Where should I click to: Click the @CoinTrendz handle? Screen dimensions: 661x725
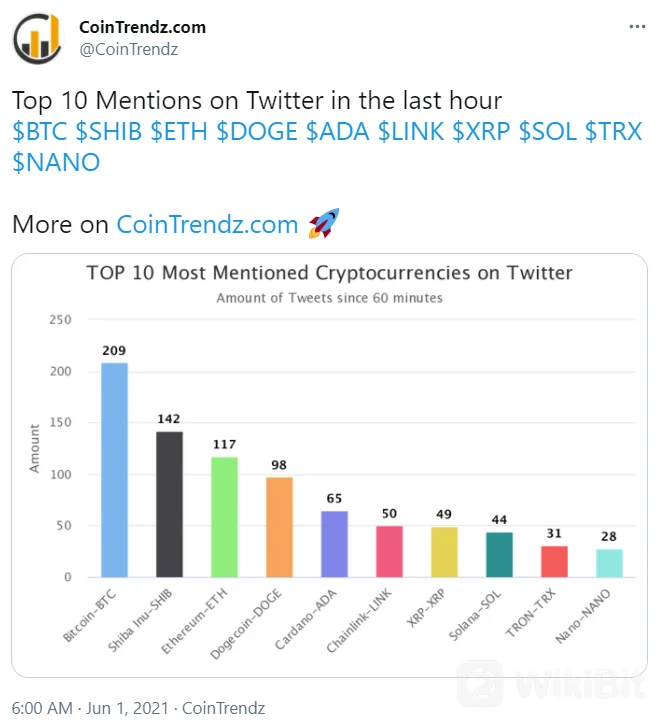coord(128,48)
